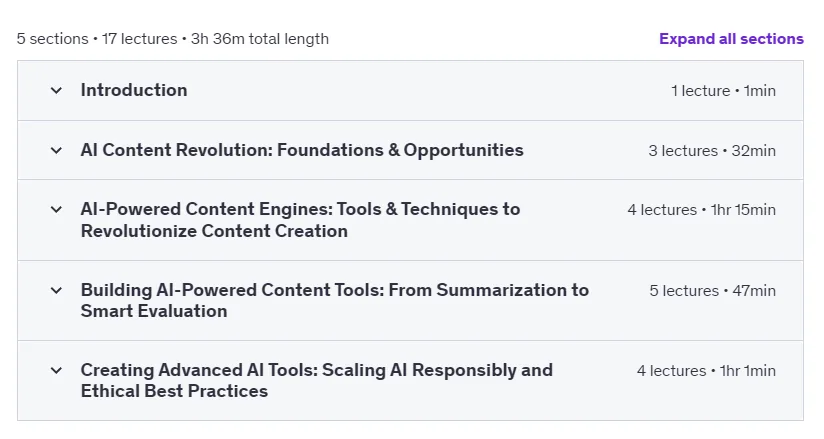Click 'Ethical Best Practices' title second line
Screen dimensions: 824x439
[x=174, y=391]
